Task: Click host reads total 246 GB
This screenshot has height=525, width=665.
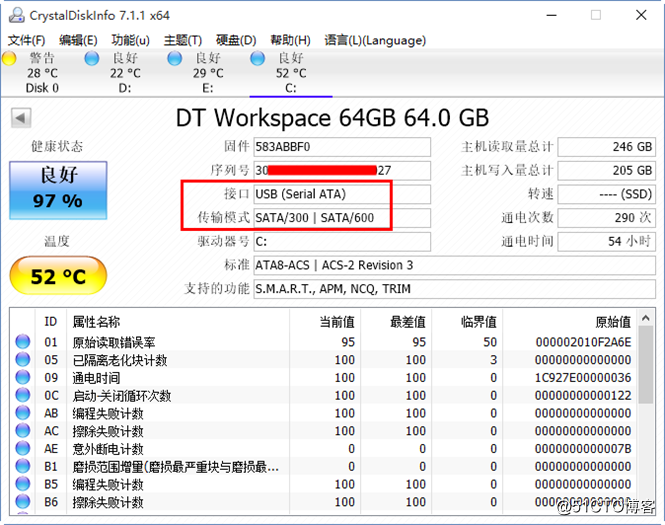Action: (606, 147)
